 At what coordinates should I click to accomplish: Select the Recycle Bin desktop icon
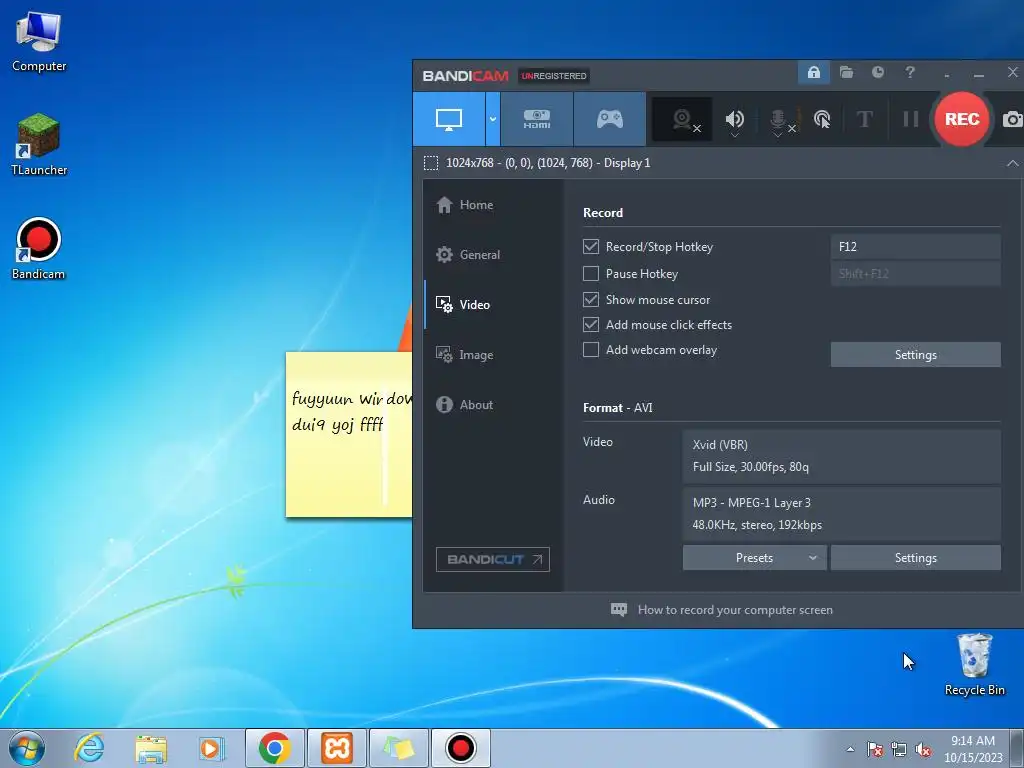pyautogui.click(x=974, y=664)
